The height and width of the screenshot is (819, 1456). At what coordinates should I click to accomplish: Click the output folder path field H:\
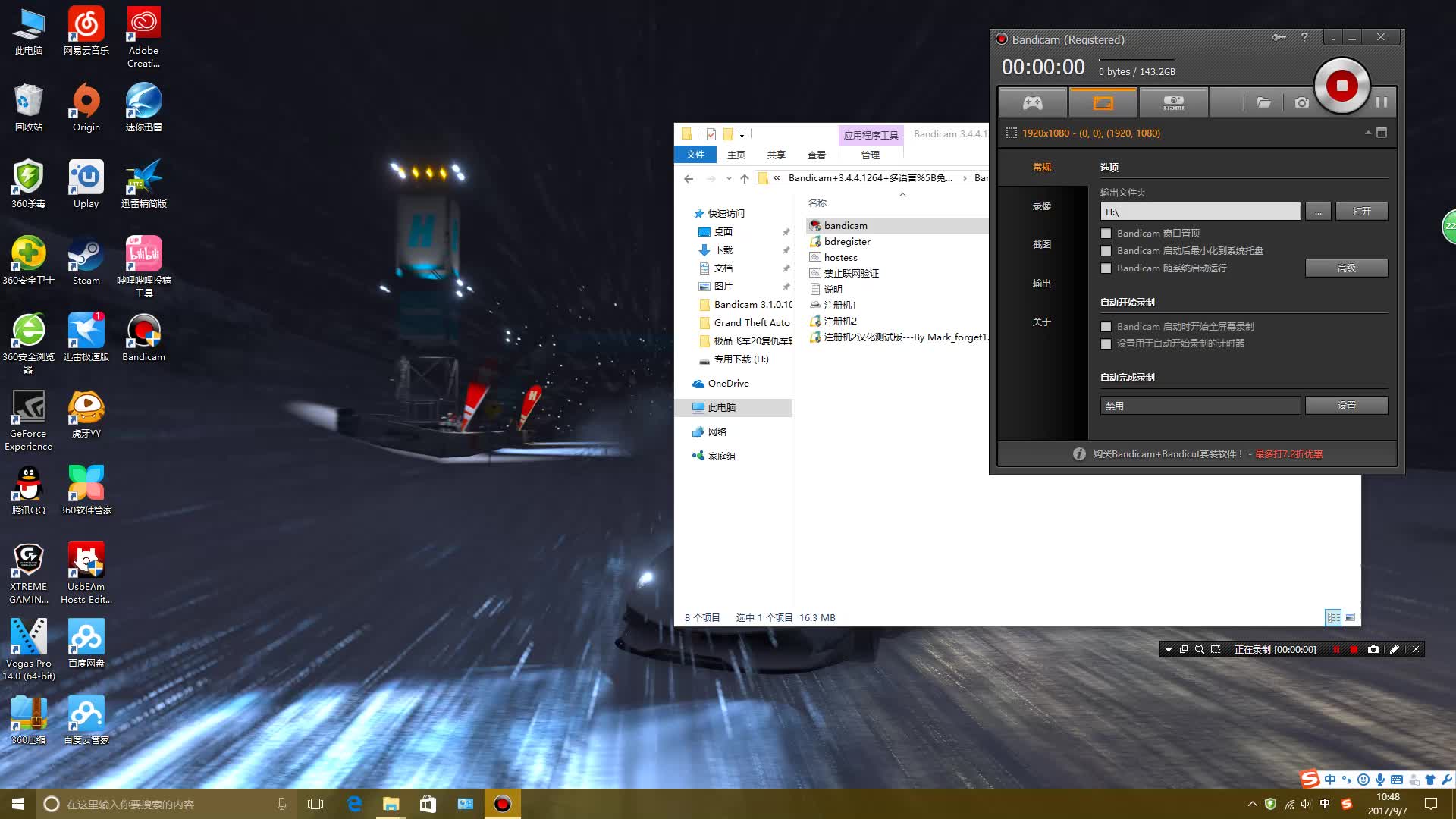(1200, 212)
